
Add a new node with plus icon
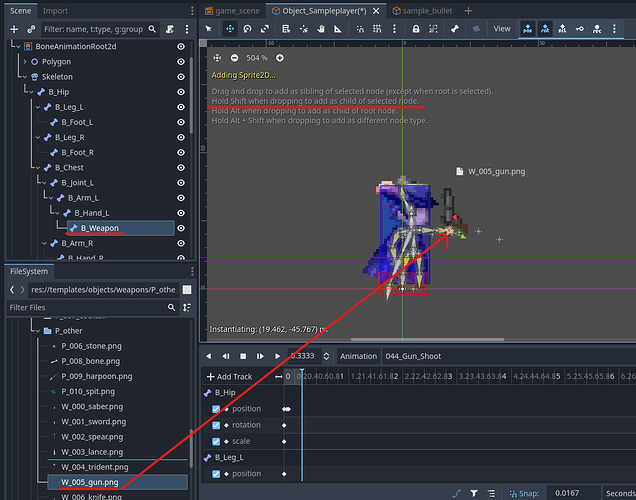point(13,30)
